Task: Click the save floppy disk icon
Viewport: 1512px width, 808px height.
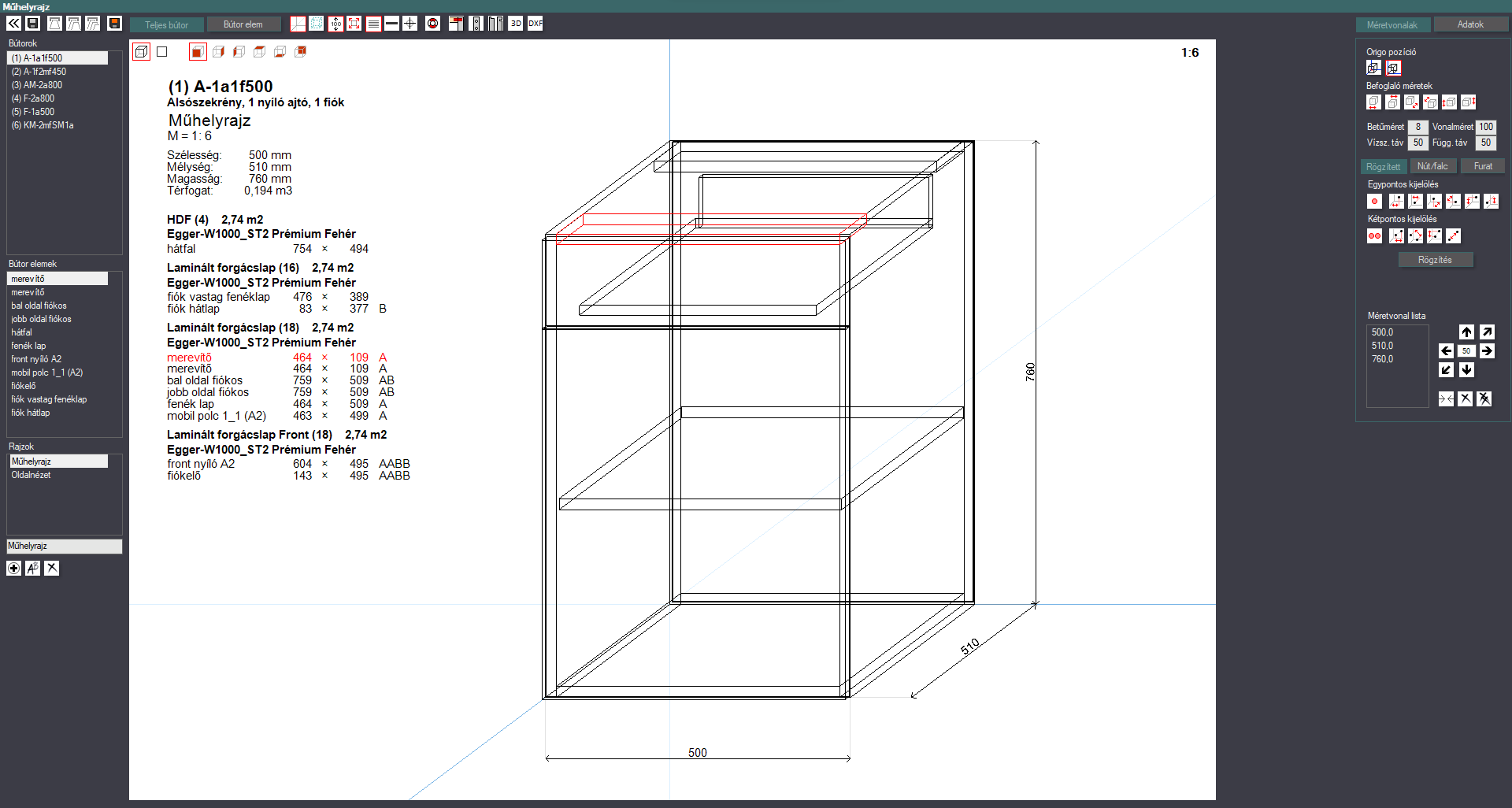Action: [33, 24]
